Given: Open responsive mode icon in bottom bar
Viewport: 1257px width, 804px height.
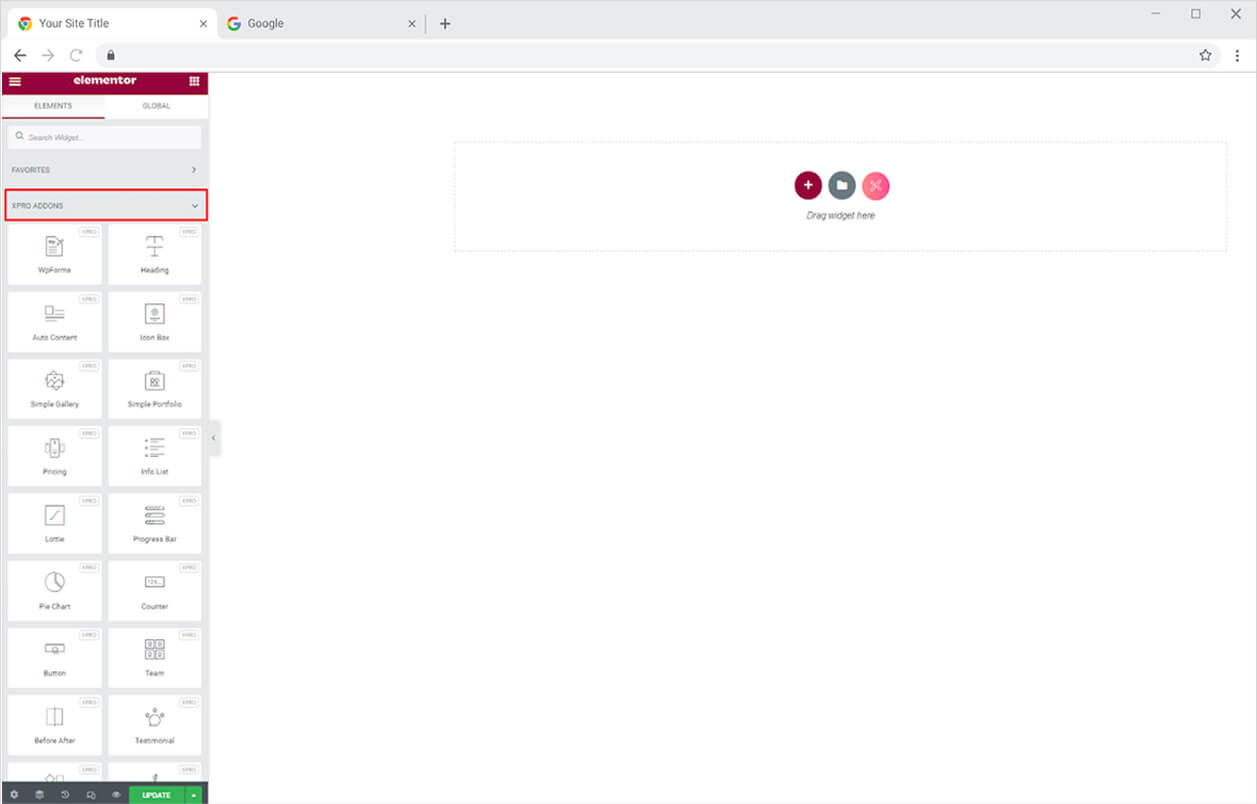Looking at the screenshot, I should pos(91,795).
